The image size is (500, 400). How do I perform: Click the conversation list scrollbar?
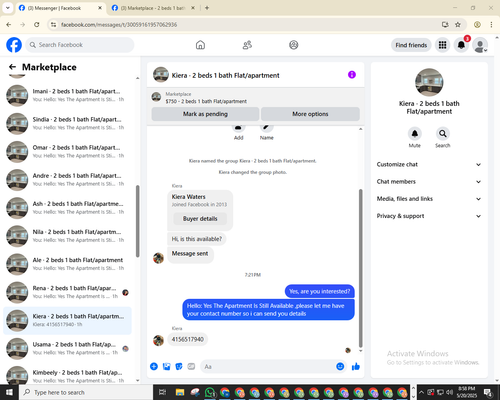pyautogui.click(x=138, y=221)
